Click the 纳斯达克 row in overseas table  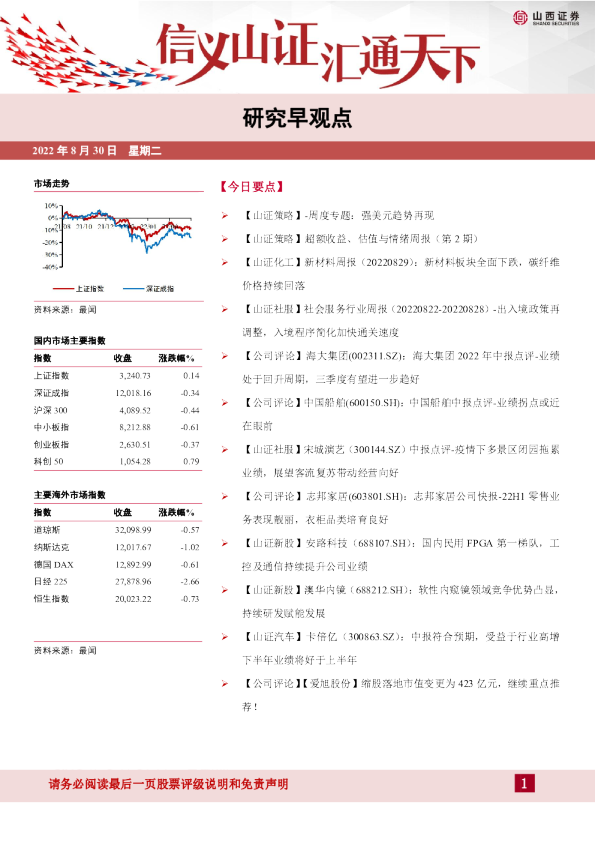coord(117,547)
